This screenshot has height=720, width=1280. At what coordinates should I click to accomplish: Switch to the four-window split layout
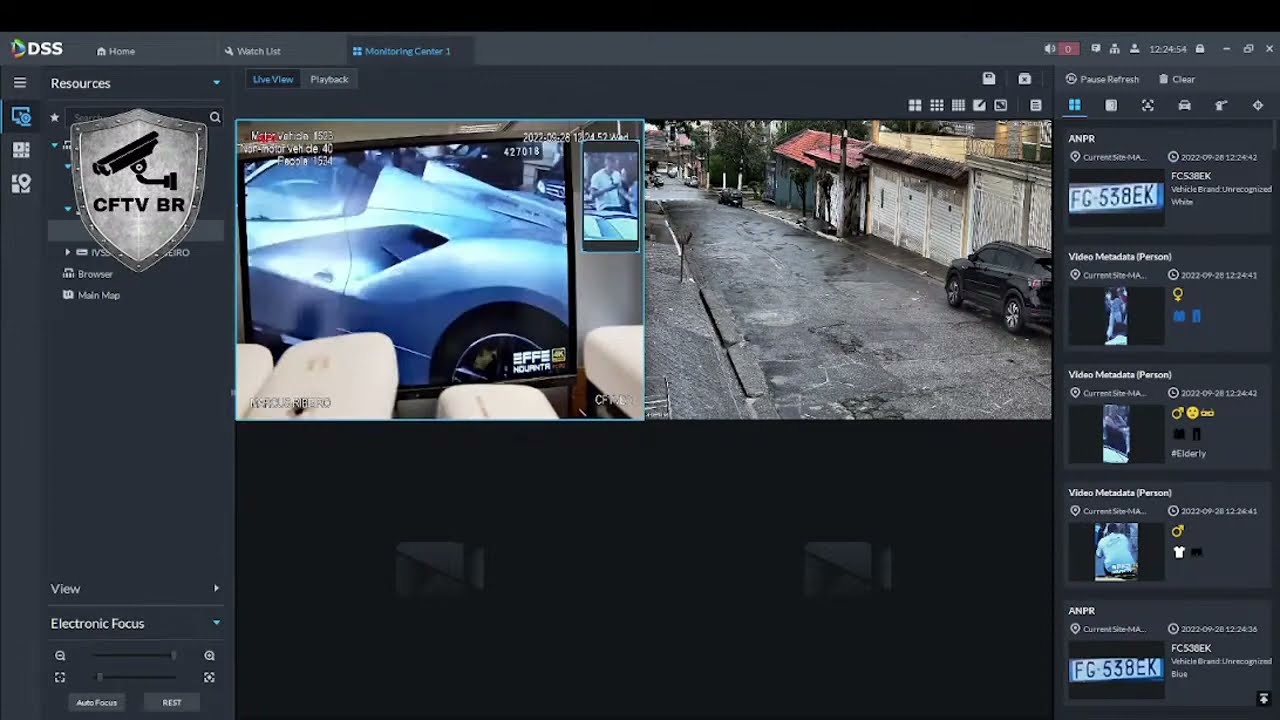915,105
